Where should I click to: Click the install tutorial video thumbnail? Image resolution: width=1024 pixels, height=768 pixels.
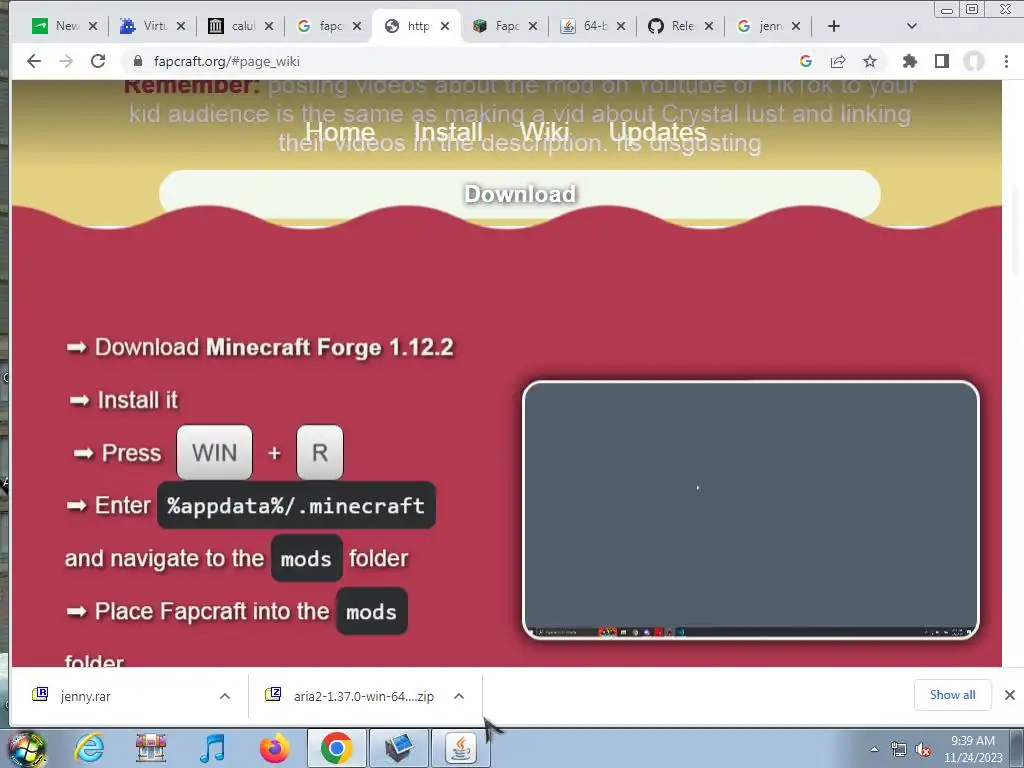[x=750, y=509]
